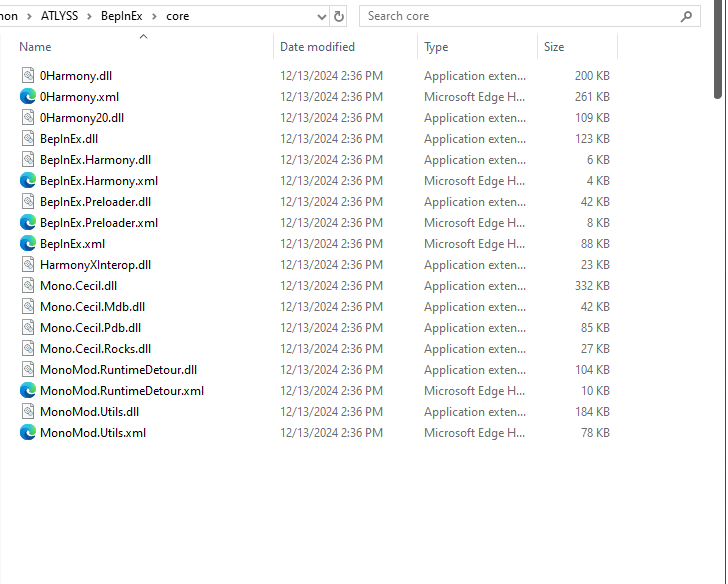
Task: Select the BepInEx.Harmony.dll file name
Action: click(95, 160)
